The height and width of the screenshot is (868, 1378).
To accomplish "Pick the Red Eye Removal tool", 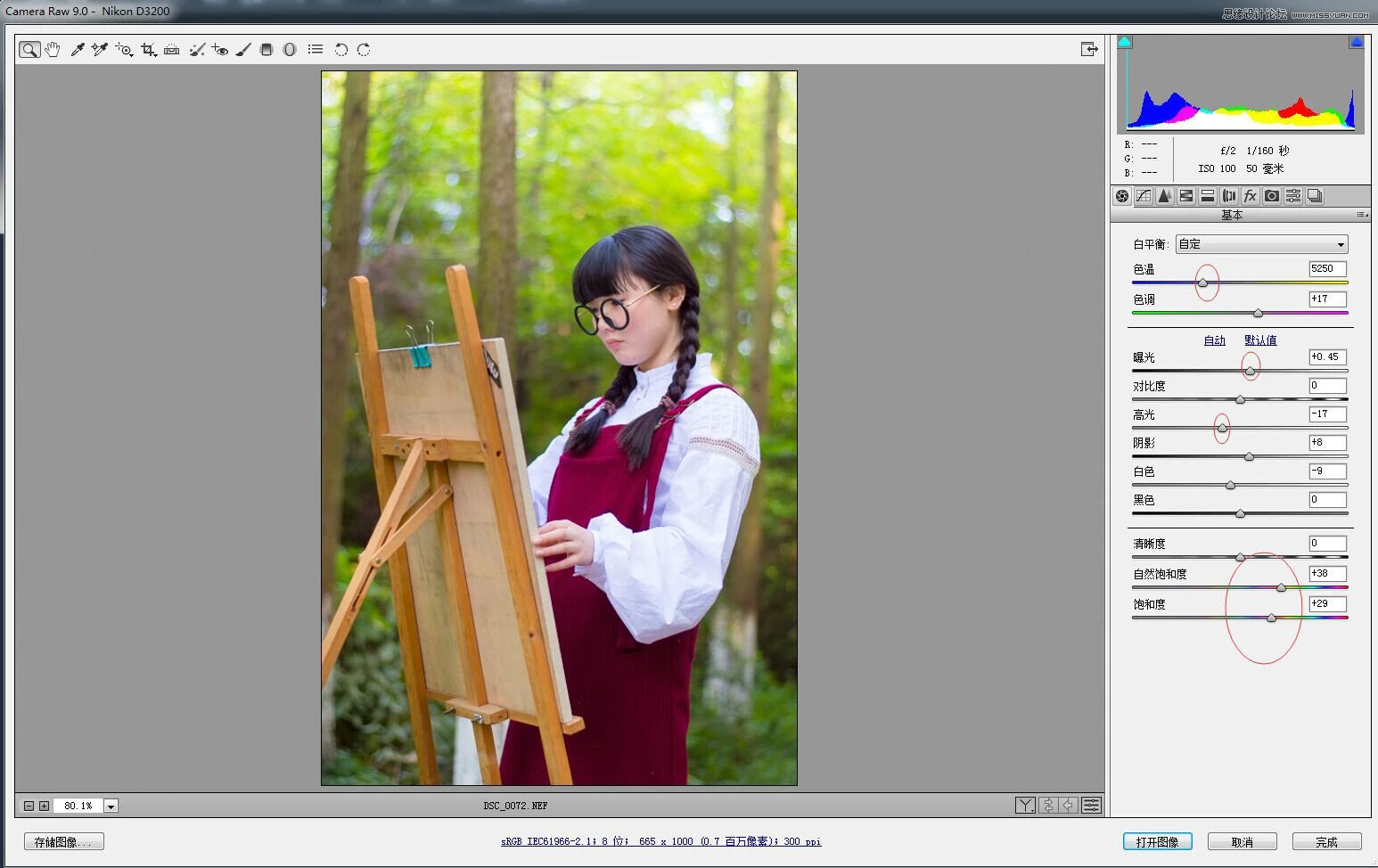I will pyautogui.click(x=220, y=50).
